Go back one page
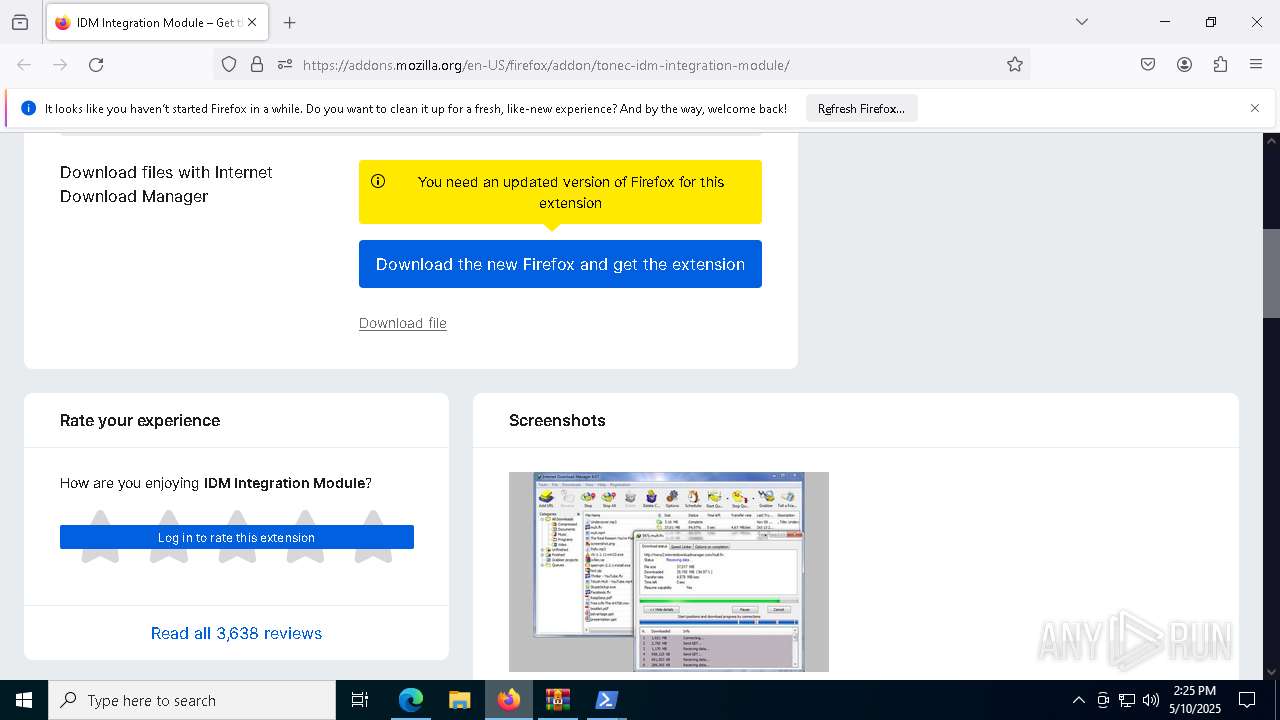This screenshot has width=1280, height=720. 24,65
